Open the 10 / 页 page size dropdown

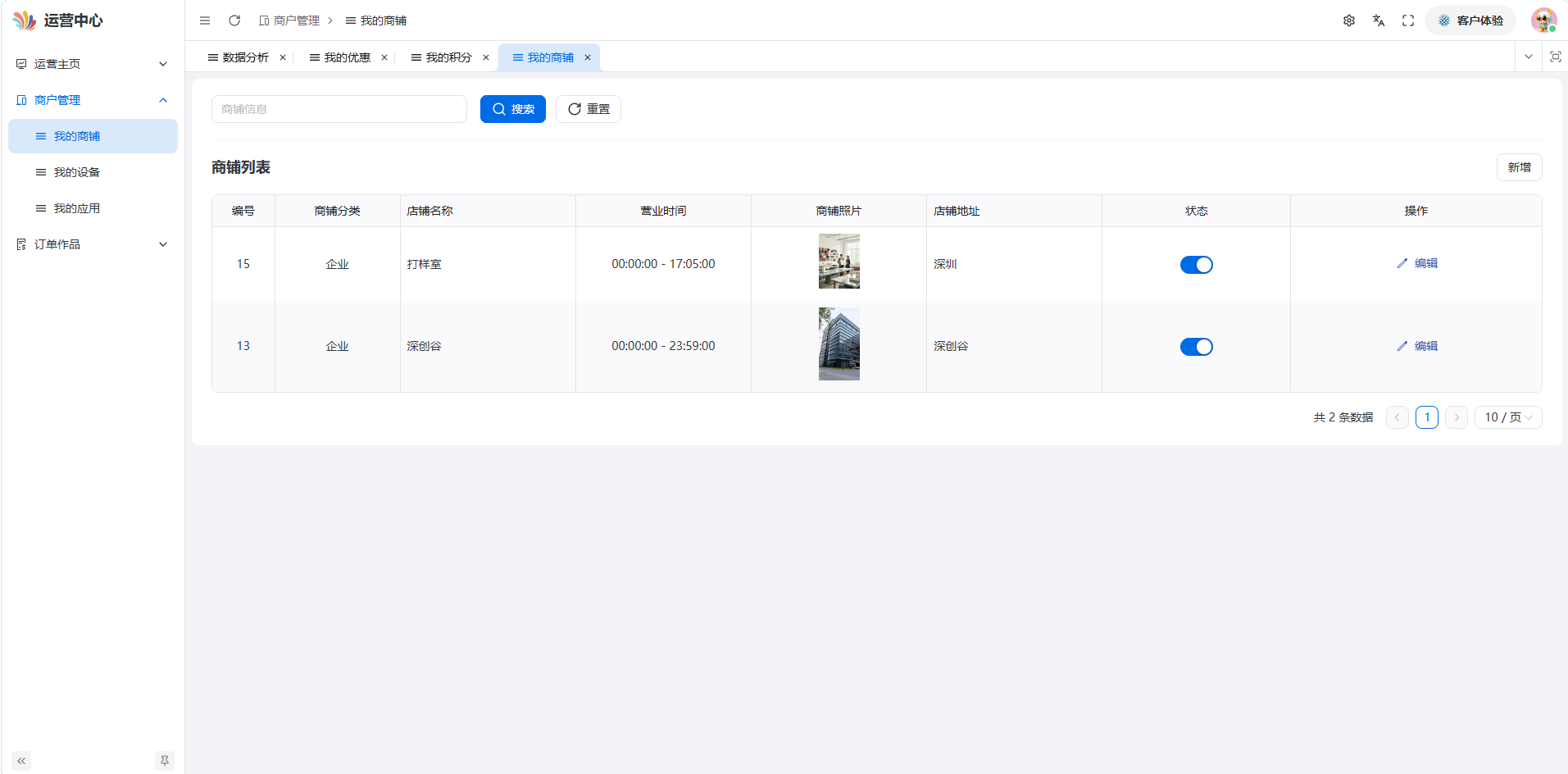(x=1508, y=417)
